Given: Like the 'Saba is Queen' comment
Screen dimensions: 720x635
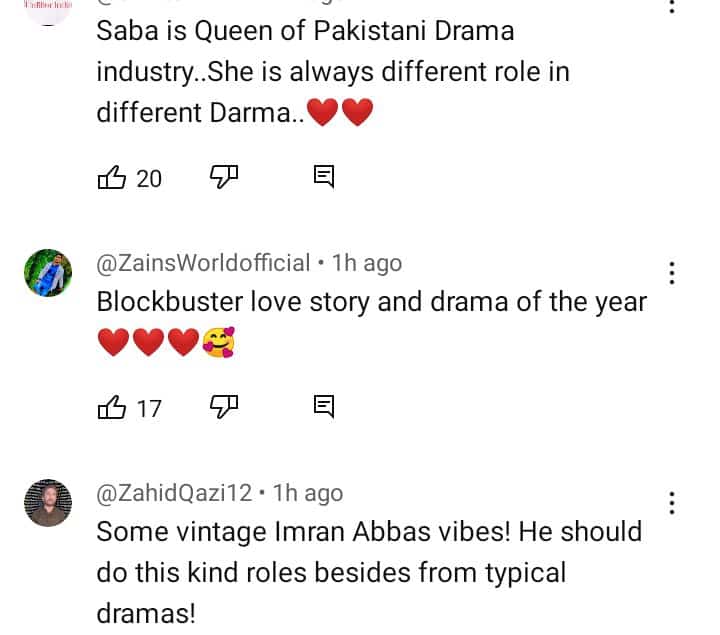Looking at the screenshot, I should (x=111, y=178).
